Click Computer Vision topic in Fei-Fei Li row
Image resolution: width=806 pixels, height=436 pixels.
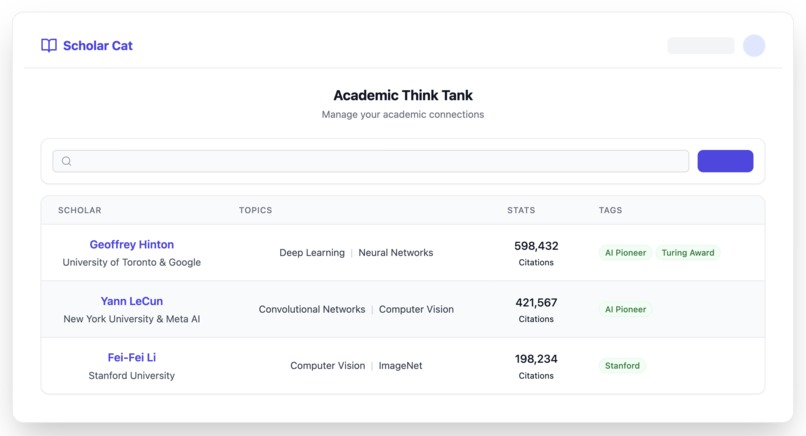tap(327, 366)
